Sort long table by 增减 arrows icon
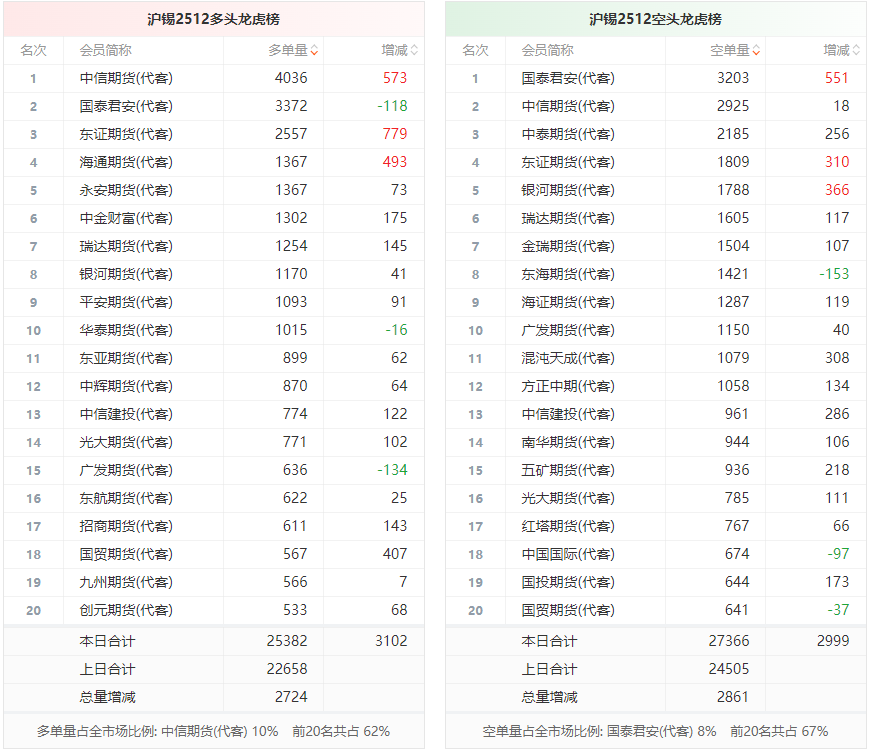The image size is (870, 753). tap(414, 50)
